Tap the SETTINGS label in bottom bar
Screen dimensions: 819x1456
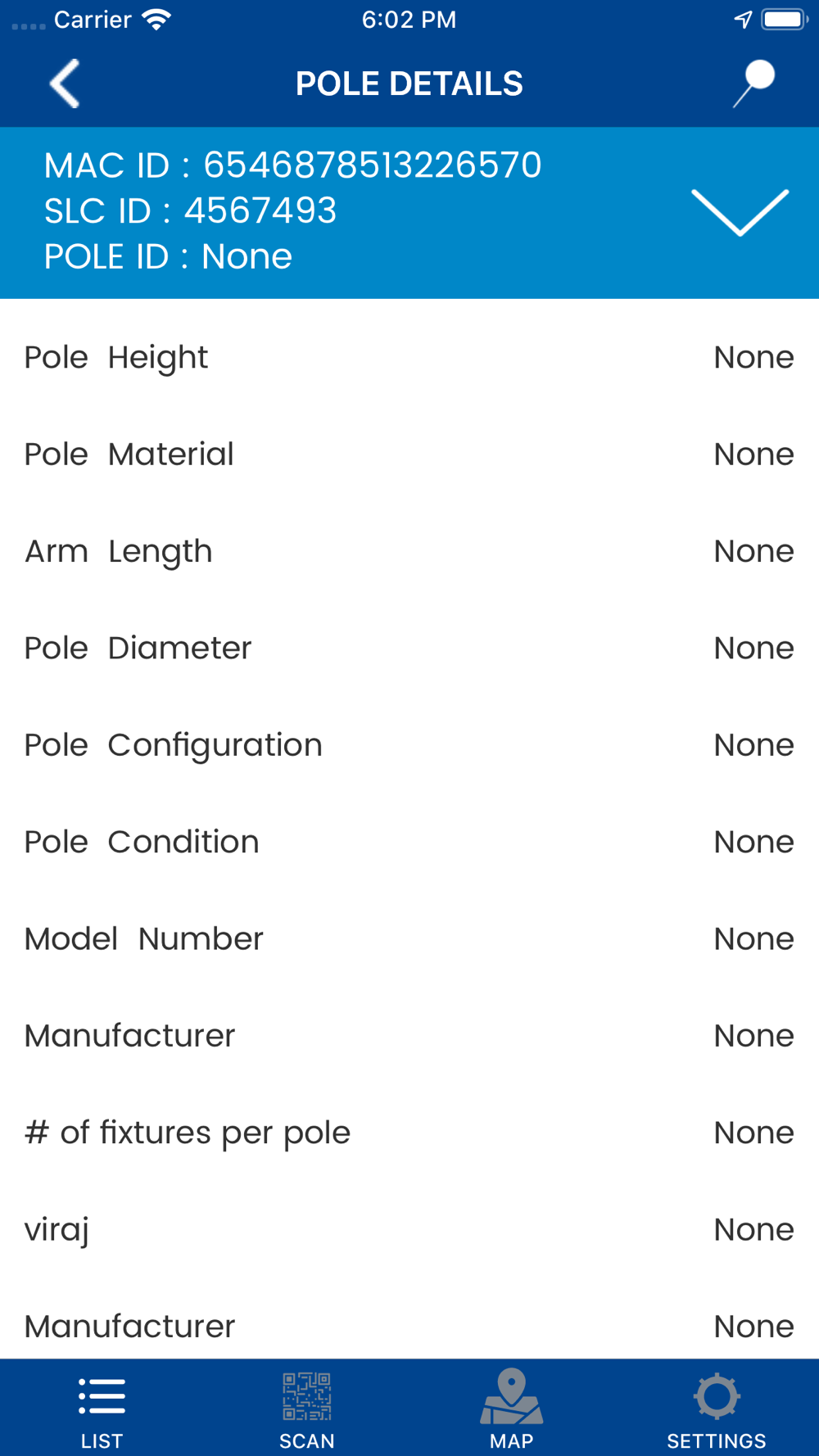(x=717, y=1441)
